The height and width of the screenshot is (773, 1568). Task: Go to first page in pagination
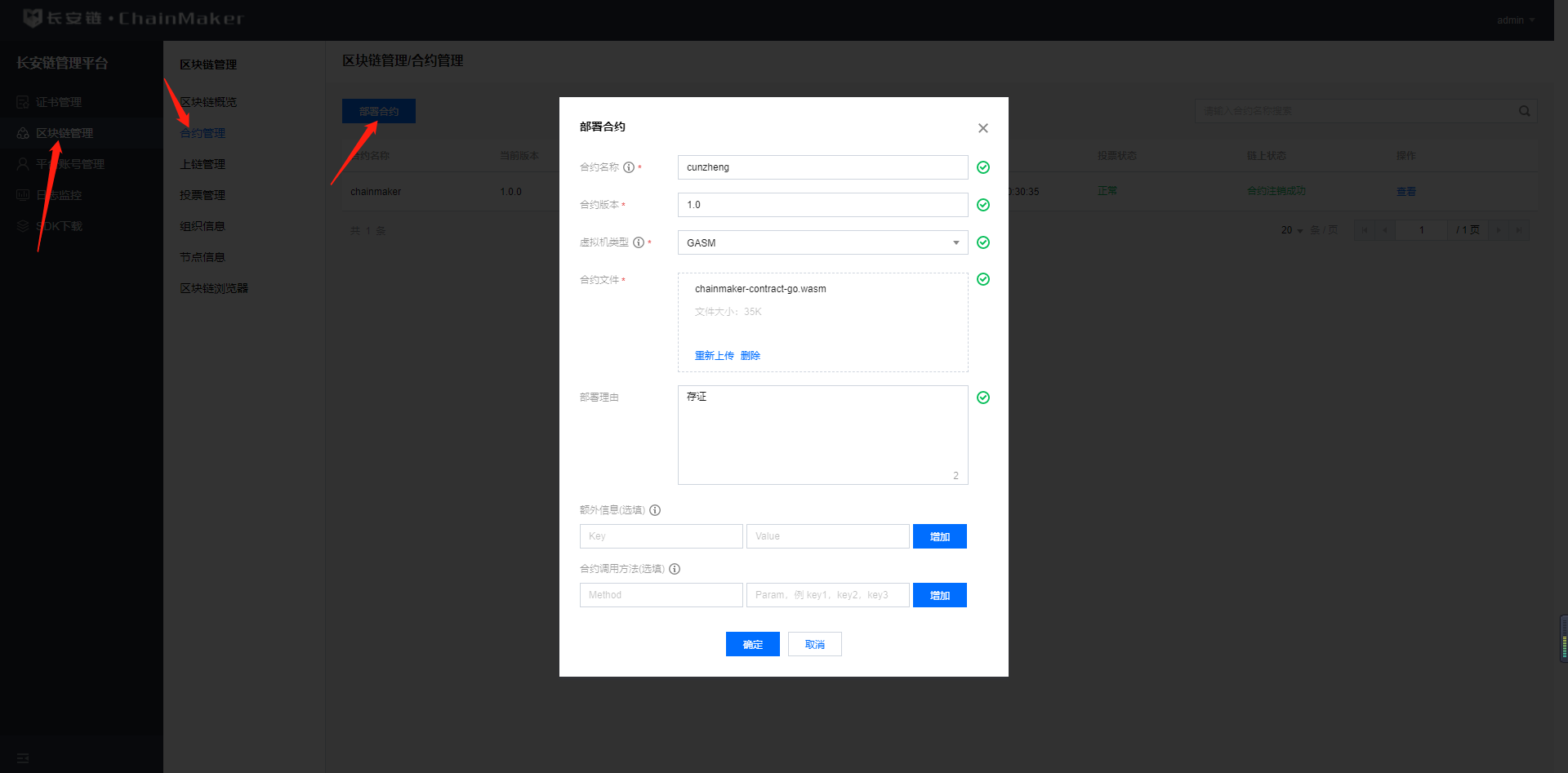1365,230
